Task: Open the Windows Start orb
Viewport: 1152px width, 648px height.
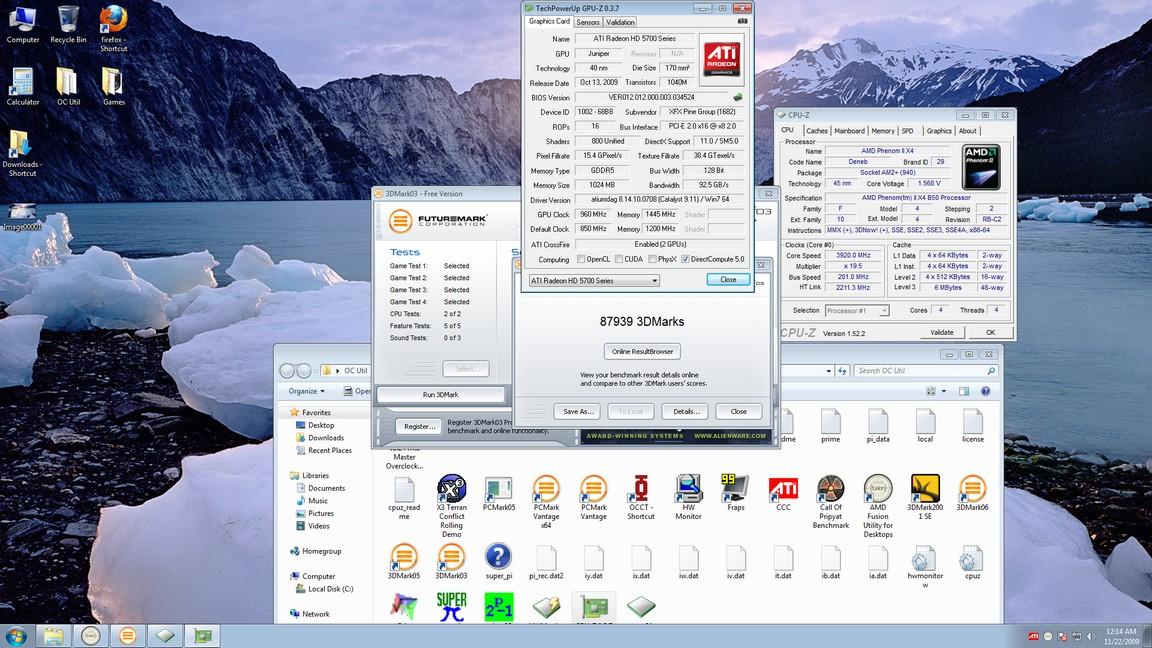Action: pos(16,636)
